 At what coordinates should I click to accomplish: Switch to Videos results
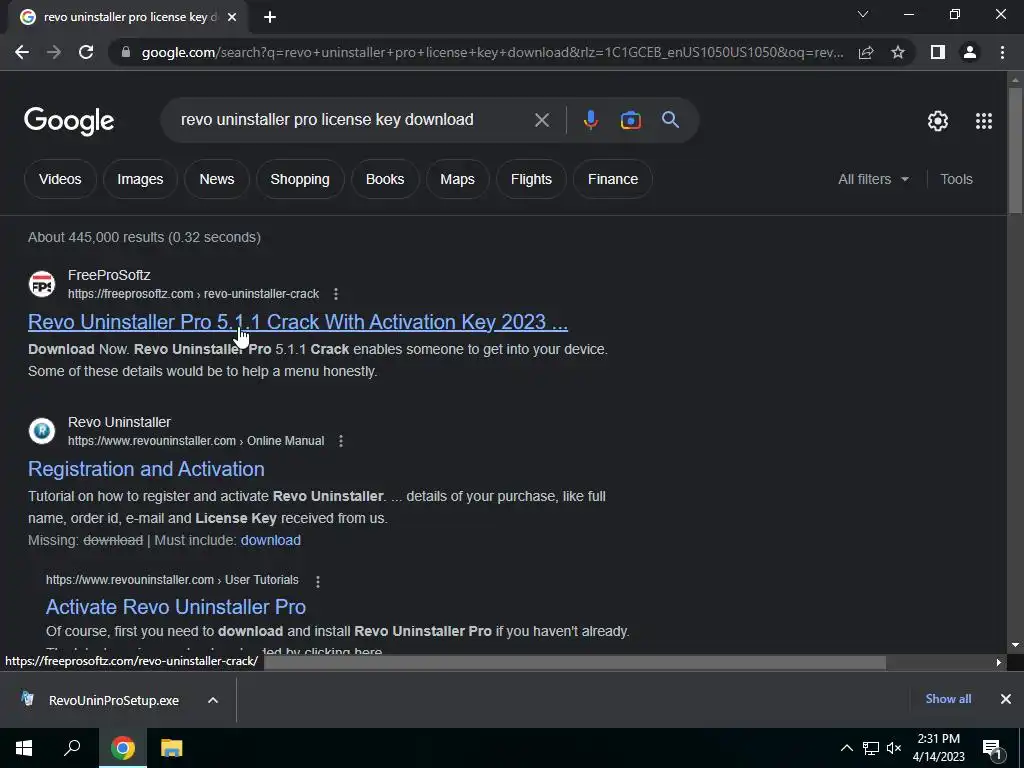(x=60, y=179)
